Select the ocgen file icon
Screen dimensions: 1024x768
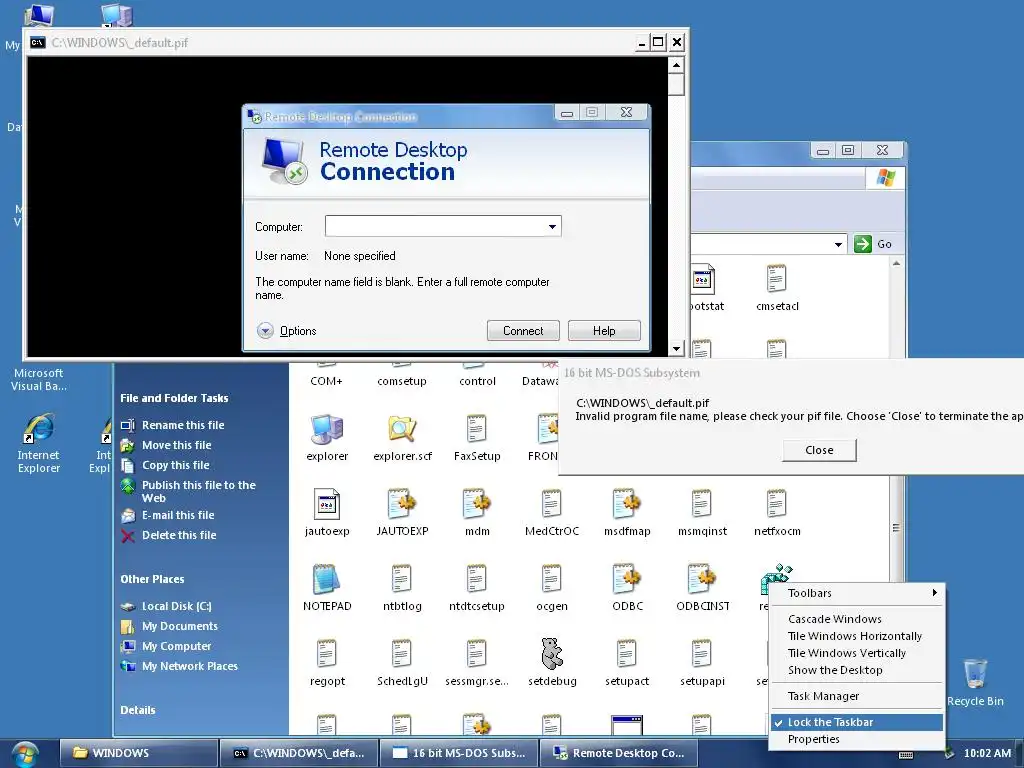point(552,579)
